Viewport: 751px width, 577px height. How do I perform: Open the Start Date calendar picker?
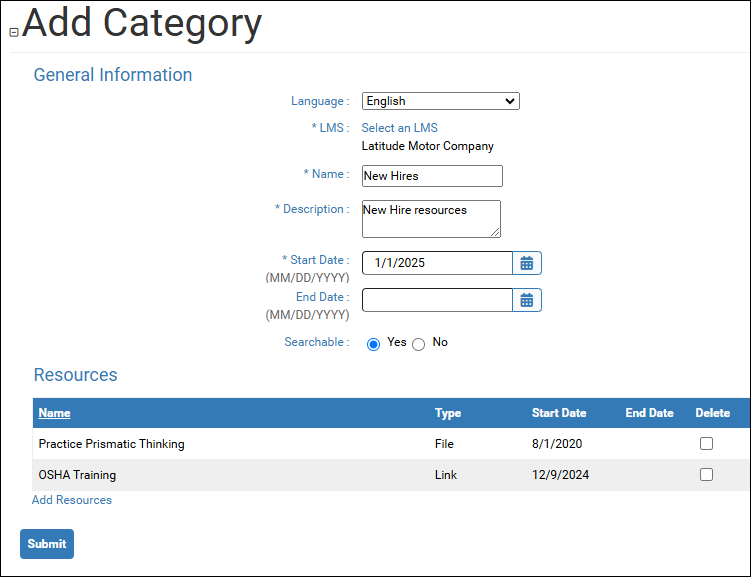click(x=527, y=263)
